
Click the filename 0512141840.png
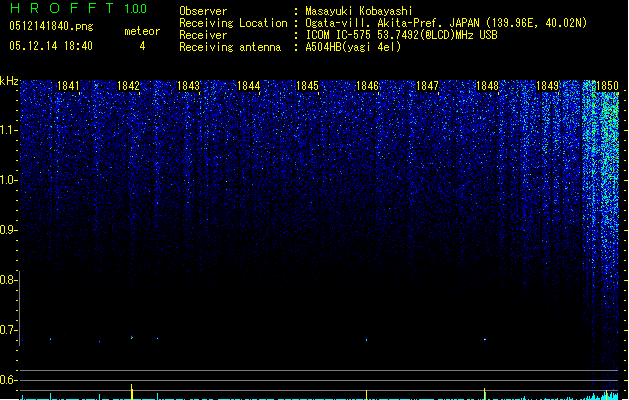pos(51,26)
